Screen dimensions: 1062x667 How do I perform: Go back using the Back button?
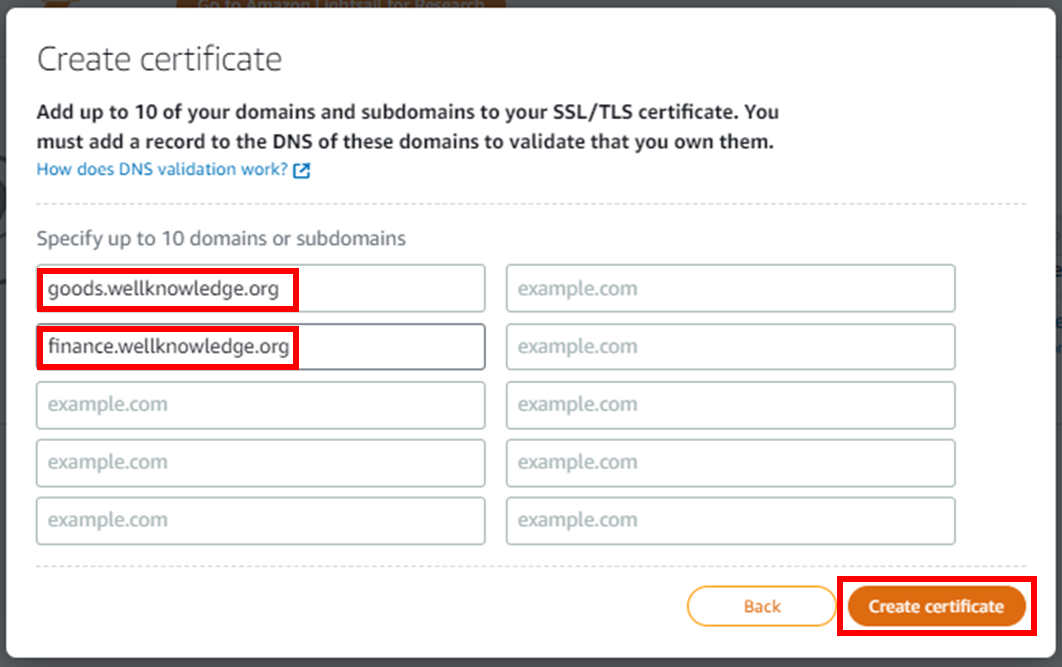pyautogui.click(x=762, y=606)
